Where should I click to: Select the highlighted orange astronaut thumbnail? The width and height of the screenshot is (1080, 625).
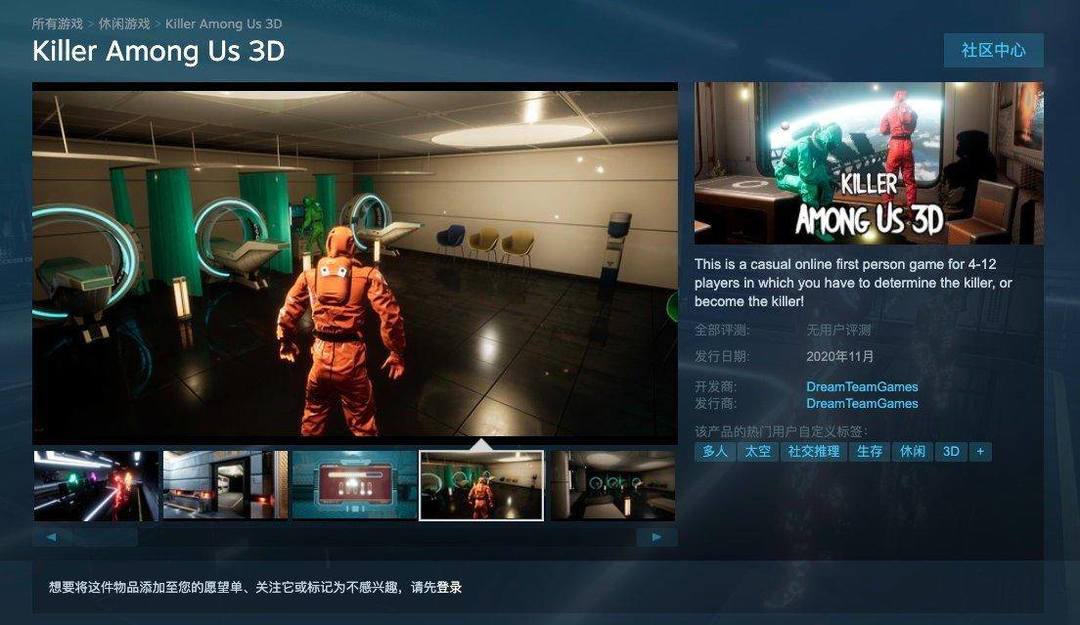(481, 486)
